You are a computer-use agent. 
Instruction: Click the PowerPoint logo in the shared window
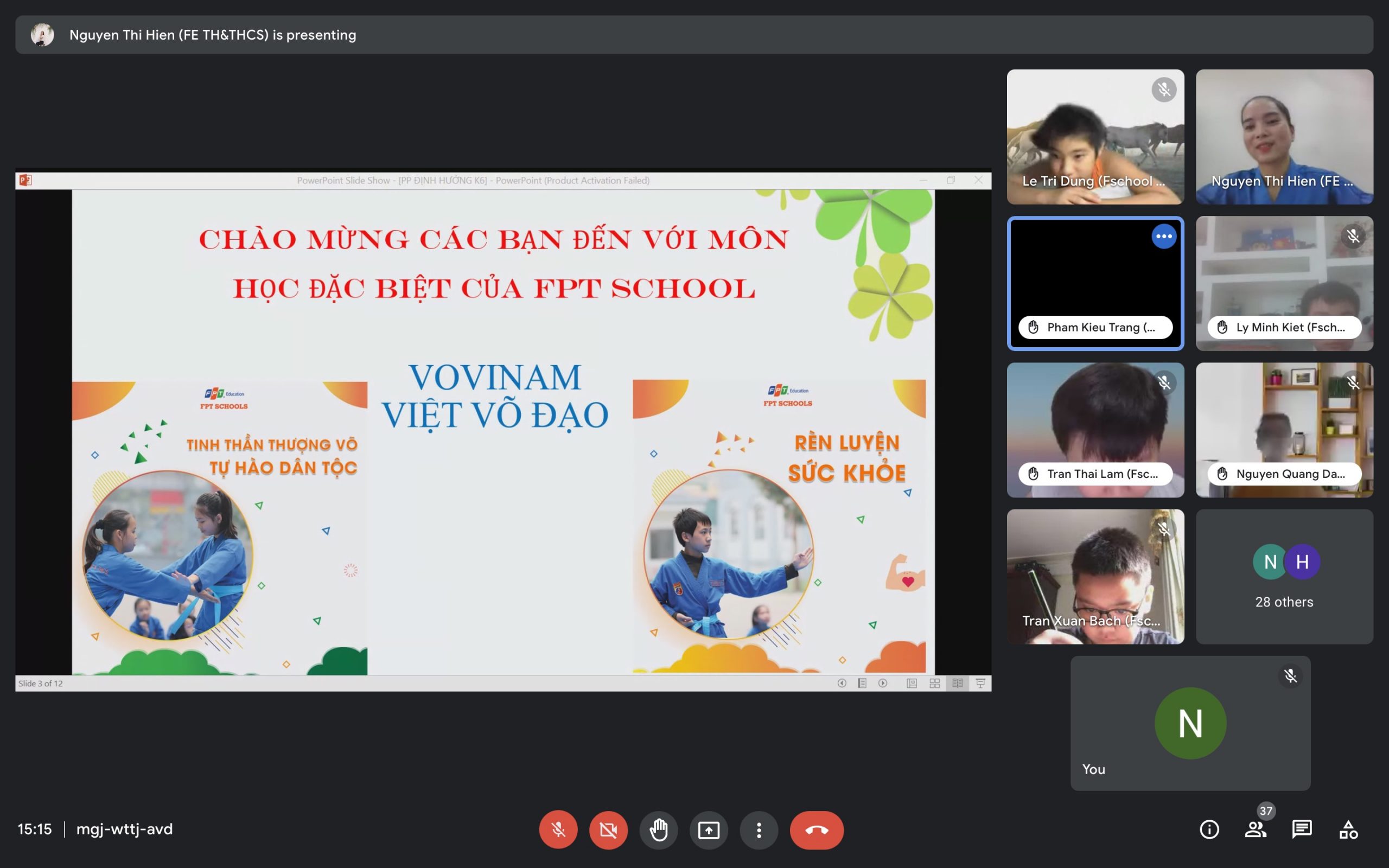click(x=26, y=180)
